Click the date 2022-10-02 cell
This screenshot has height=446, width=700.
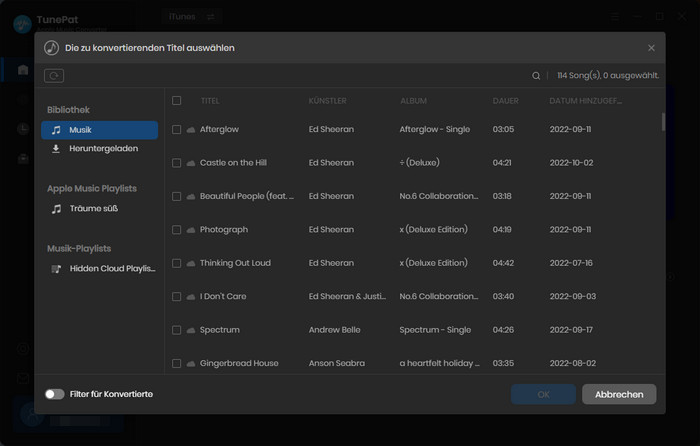[x=571, y=163]
